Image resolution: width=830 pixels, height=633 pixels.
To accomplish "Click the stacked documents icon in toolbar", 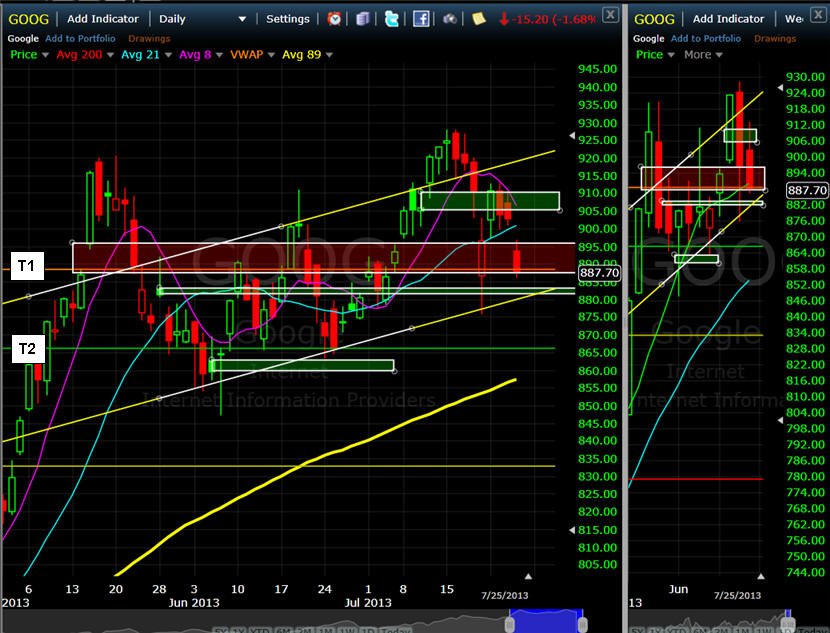I will 363,19.
